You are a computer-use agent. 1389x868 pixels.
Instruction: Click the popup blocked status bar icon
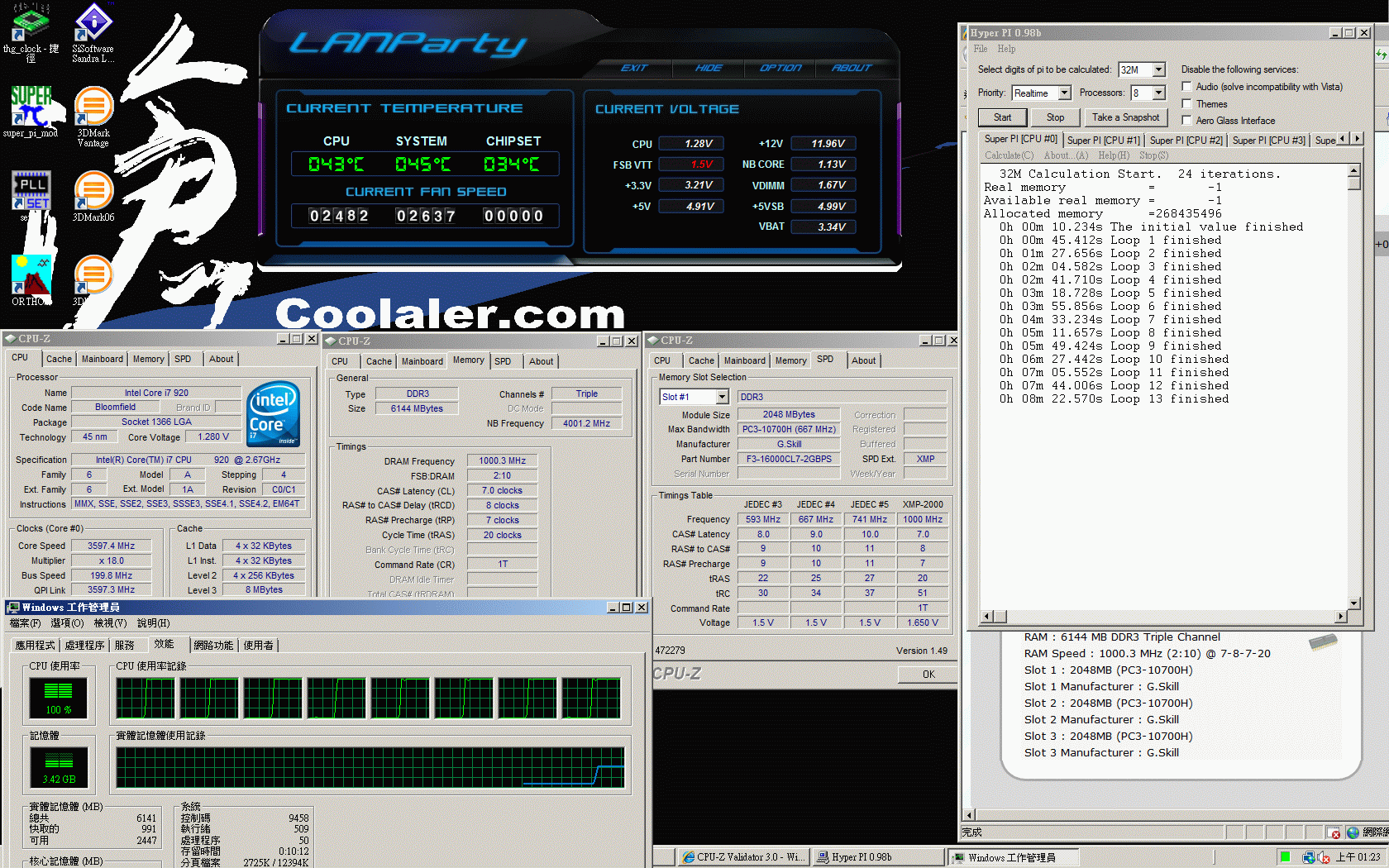click(1333, 832)
